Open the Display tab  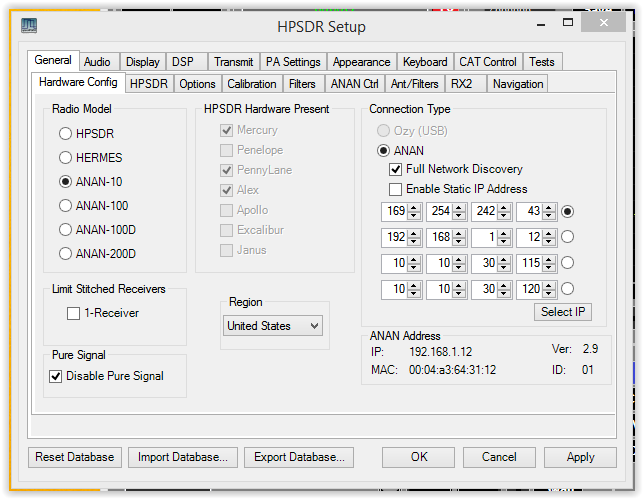142,62
